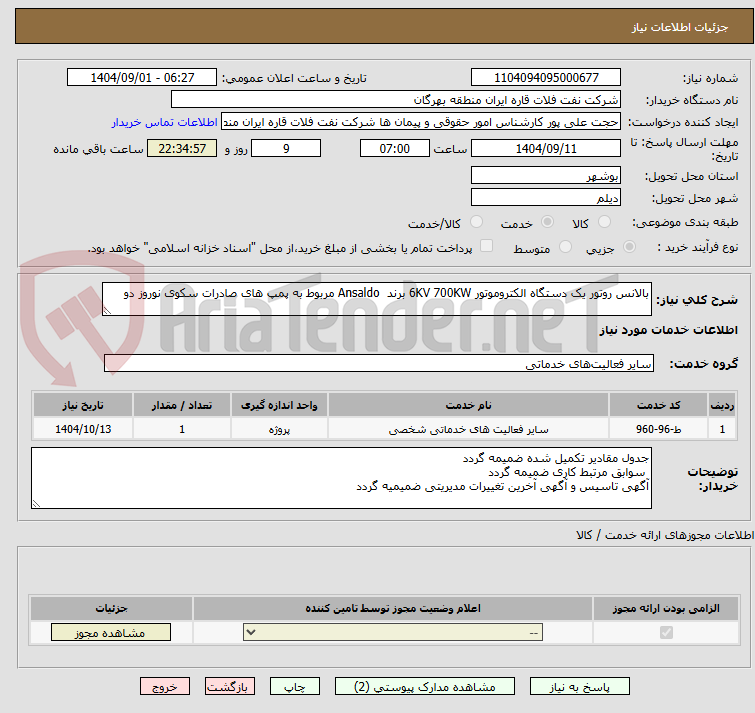This screenshot has height=713, width=755.
Task: Click the 'بازگشت' back button
Action: (231, 687)
